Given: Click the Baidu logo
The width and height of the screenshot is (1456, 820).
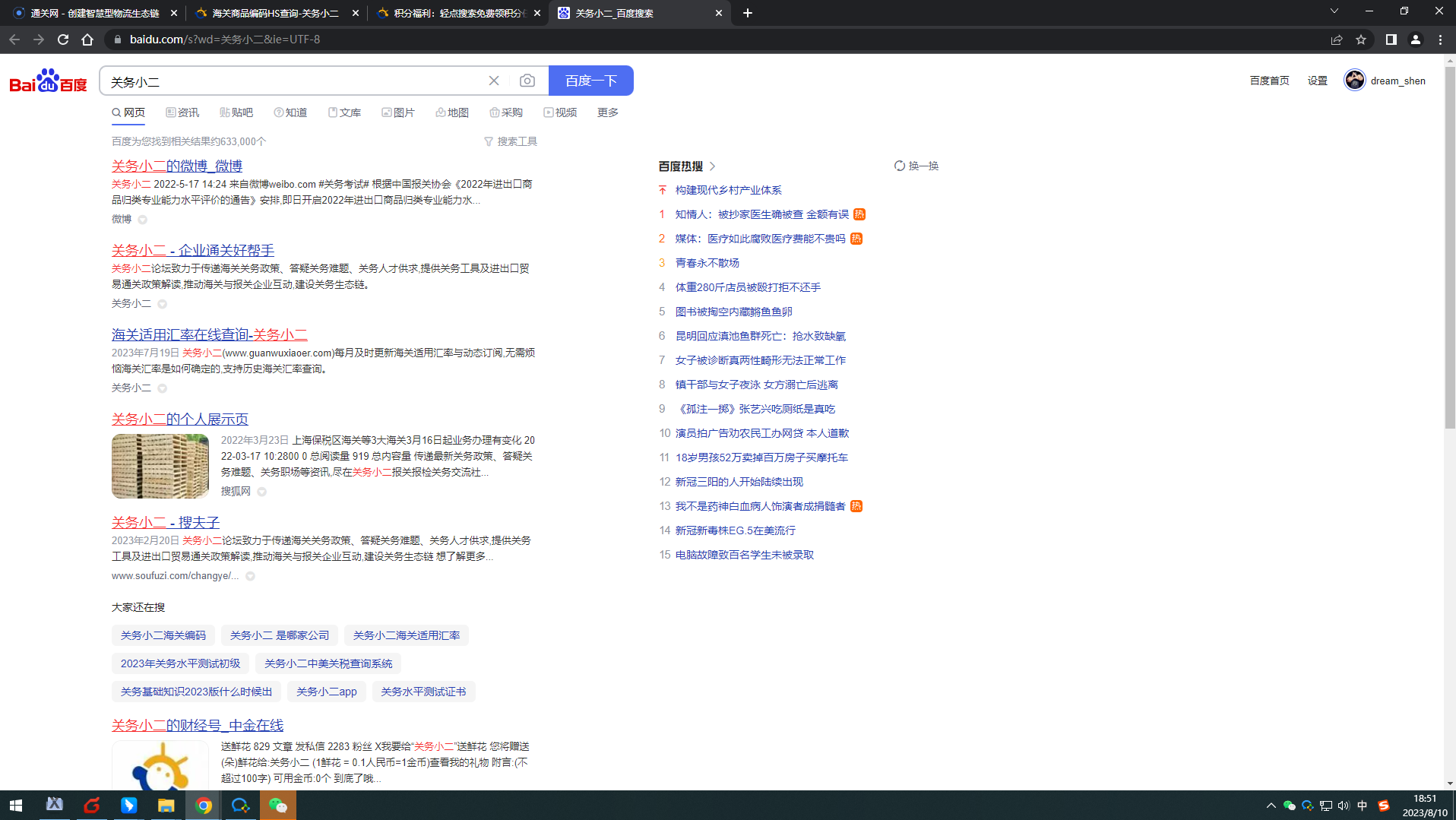Looking at the screenshot, I should click(x=49, y=81).
